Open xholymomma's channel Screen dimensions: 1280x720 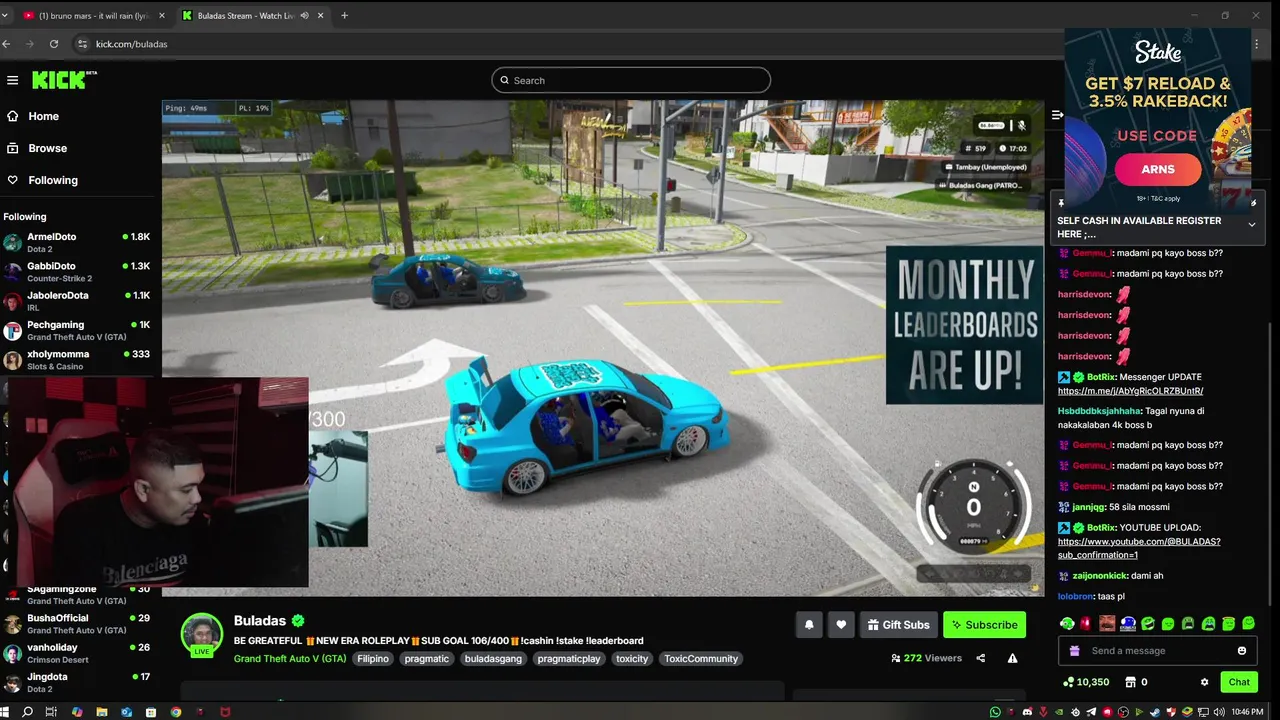77,359
